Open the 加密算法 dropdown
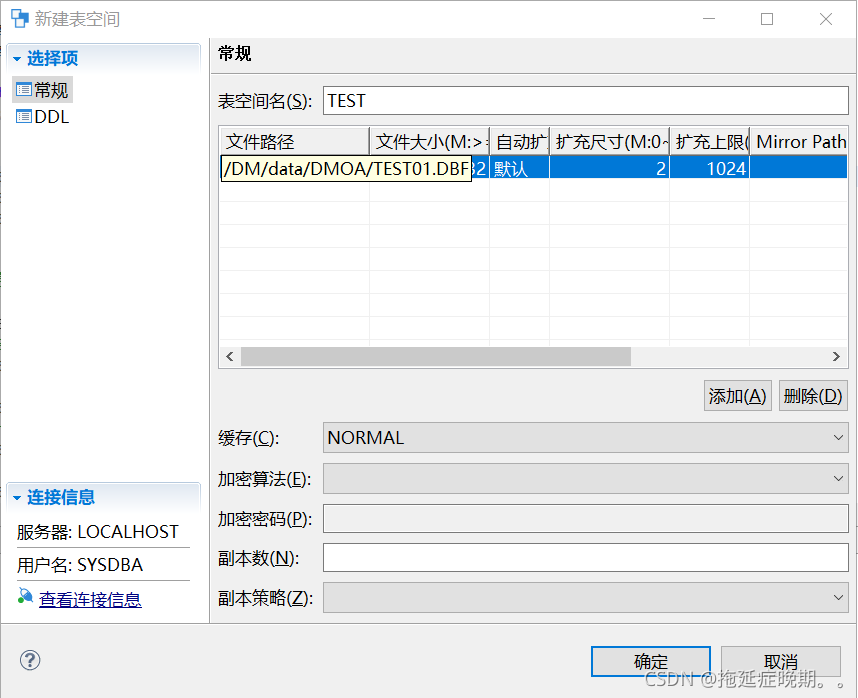 tap(585, 479)
